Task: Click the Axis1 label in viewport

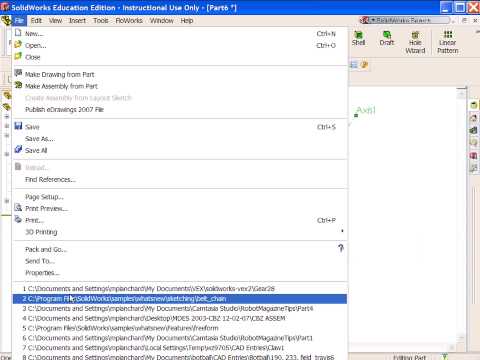Action: tap(366, 110)
